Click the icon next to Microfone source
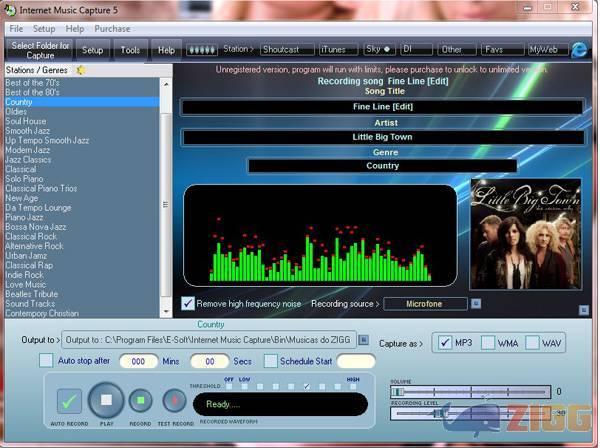The width and height of the screenshot is (600, 448). pos(476,303)
